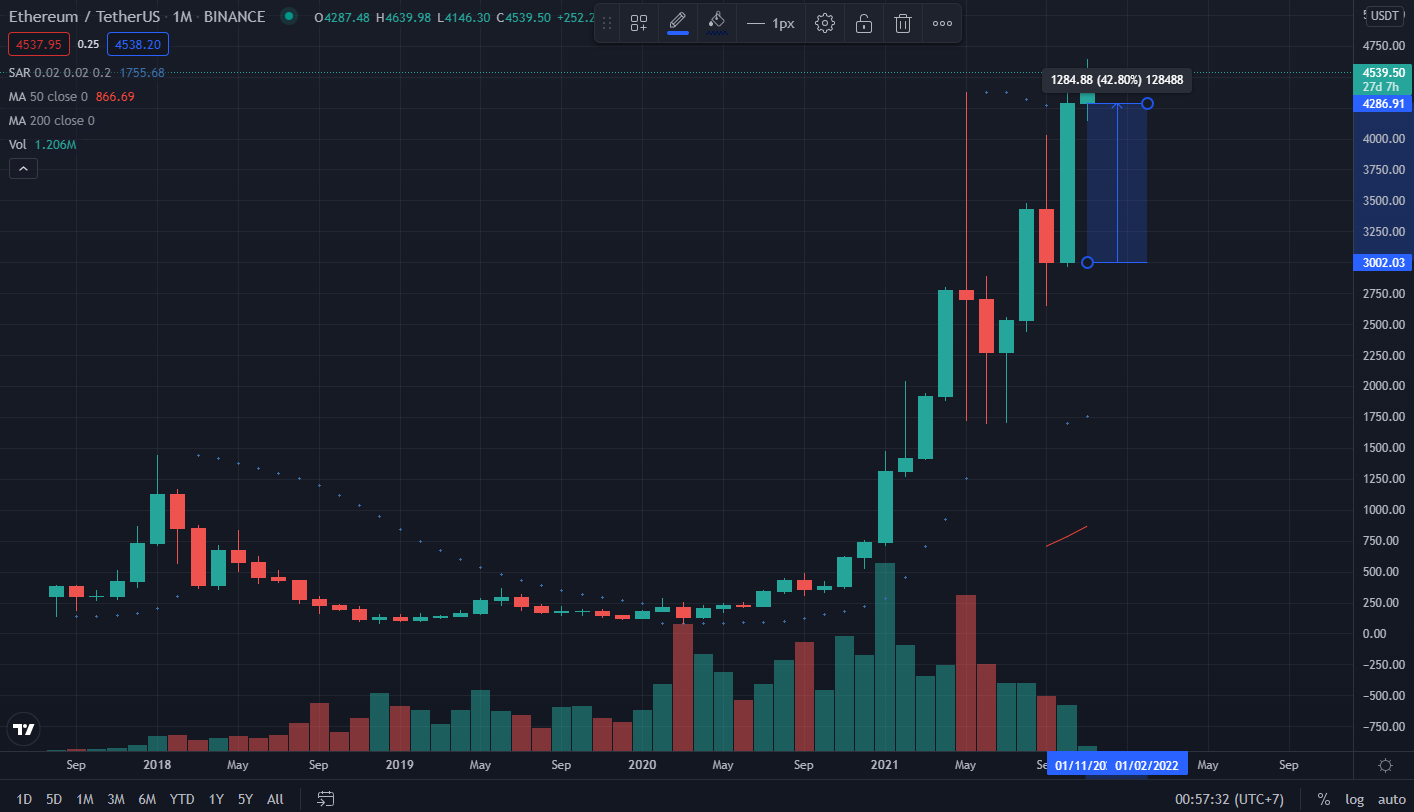Click the TradingView logo badge
Screen dimensions: 1414x812
[25, 730]
